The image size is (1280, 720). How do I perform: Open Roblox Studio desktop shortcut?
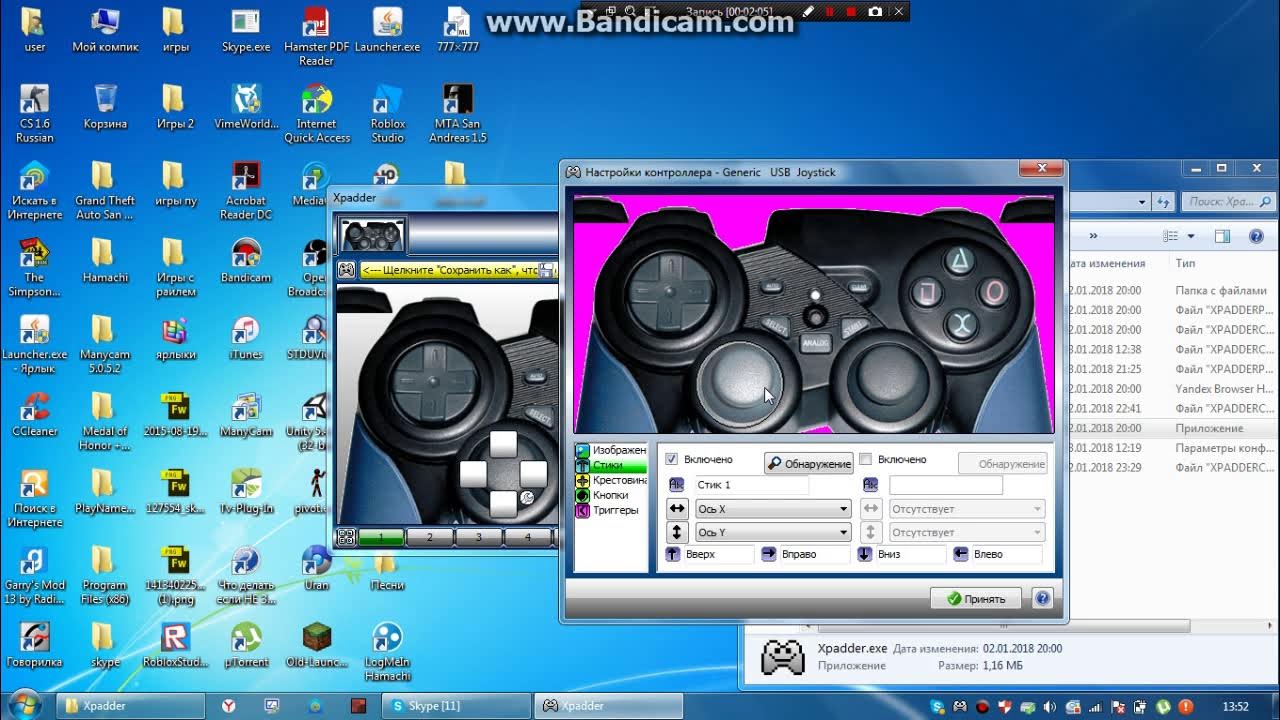pyautogui.click(x=388, y=114)
